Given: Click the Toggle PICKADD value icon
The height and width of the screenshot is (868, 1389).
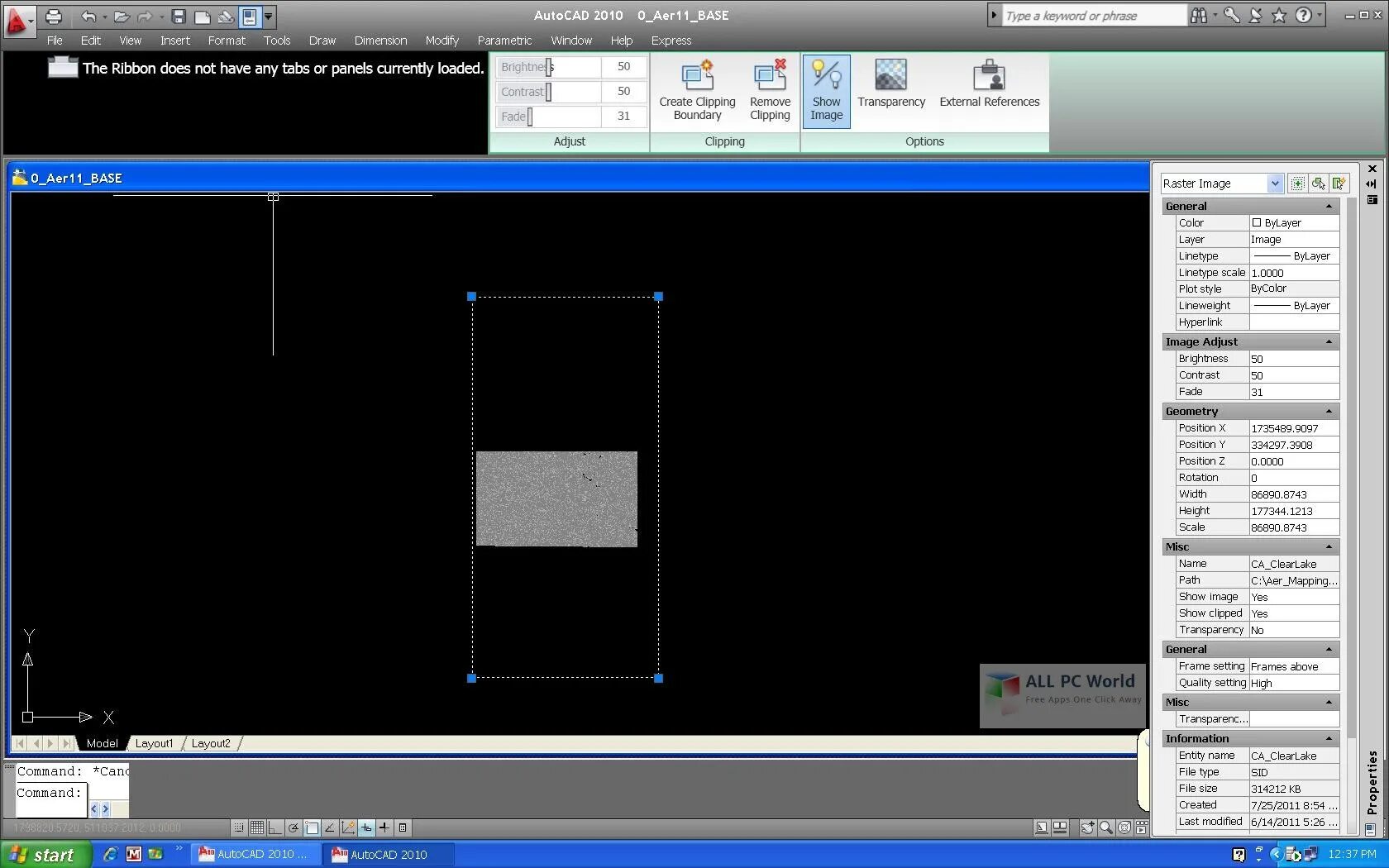Looking at the screenshot, I should 1298,184.
